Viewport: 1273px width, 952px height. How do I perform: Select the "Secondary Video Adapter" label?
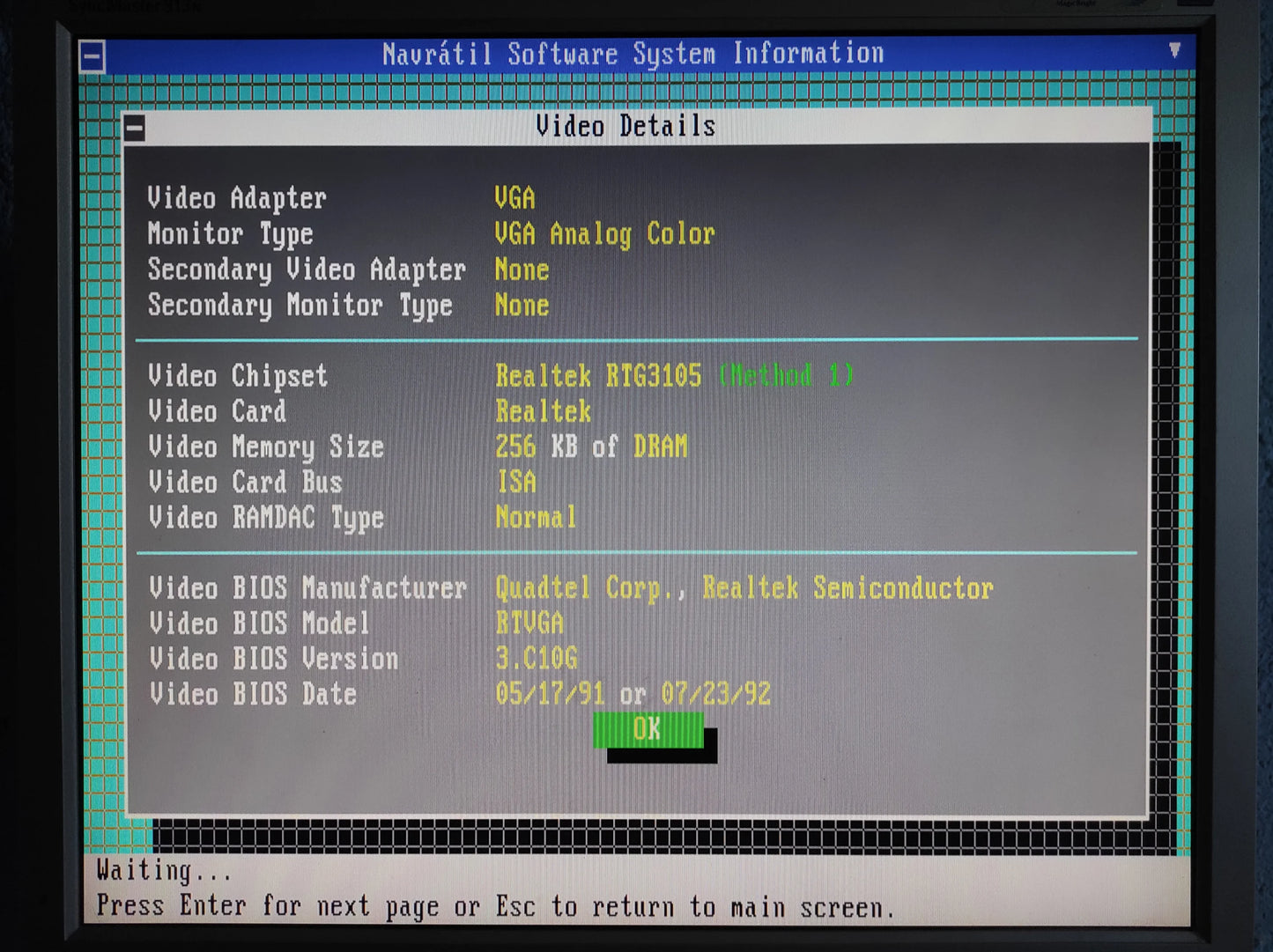[x=307, y=269]
